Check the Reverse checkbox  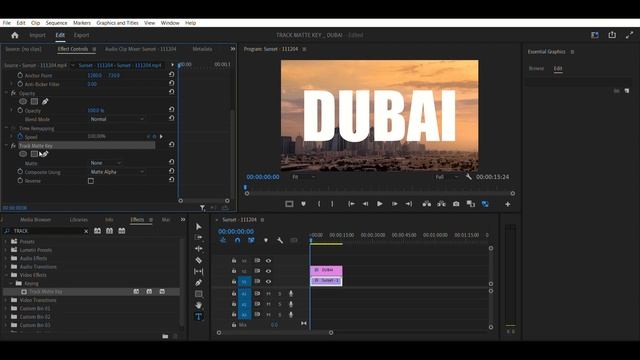(91, 181)
